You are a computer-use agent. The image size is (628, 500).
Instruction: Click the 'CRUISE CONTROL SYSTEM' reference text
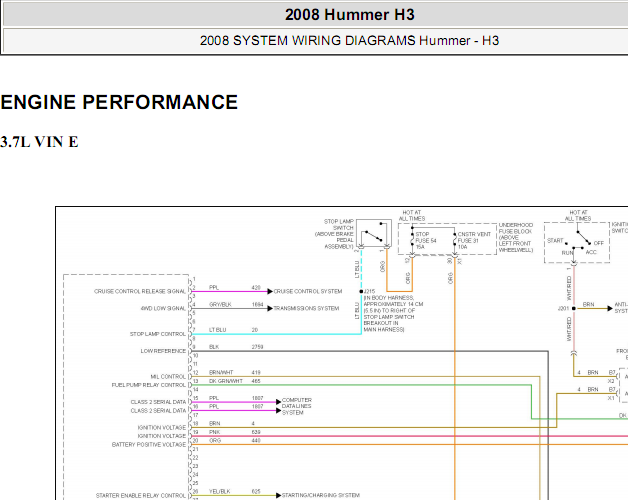pos(308,291)
